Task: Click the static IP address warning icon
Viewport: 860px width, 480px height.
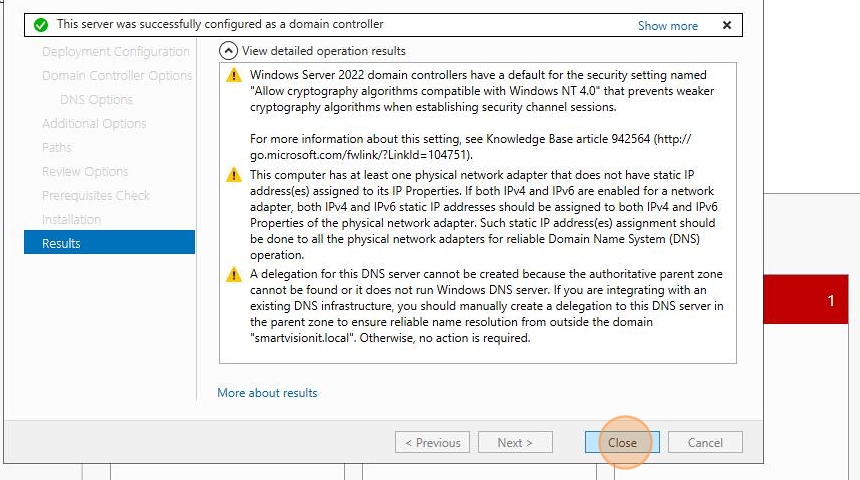Action: click(234, 175)
